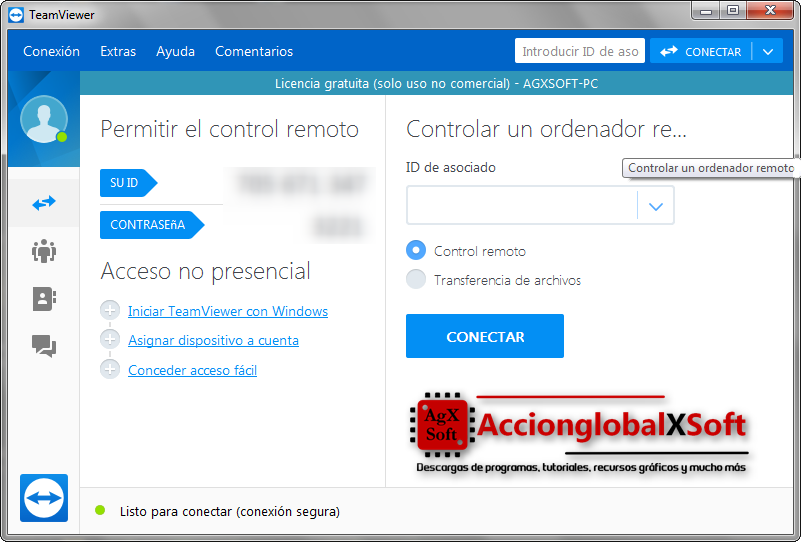Click the CONTRASEÑA label tag
Image resolution: width=801 pixels, height=542 pixels.
pos(152,225)
